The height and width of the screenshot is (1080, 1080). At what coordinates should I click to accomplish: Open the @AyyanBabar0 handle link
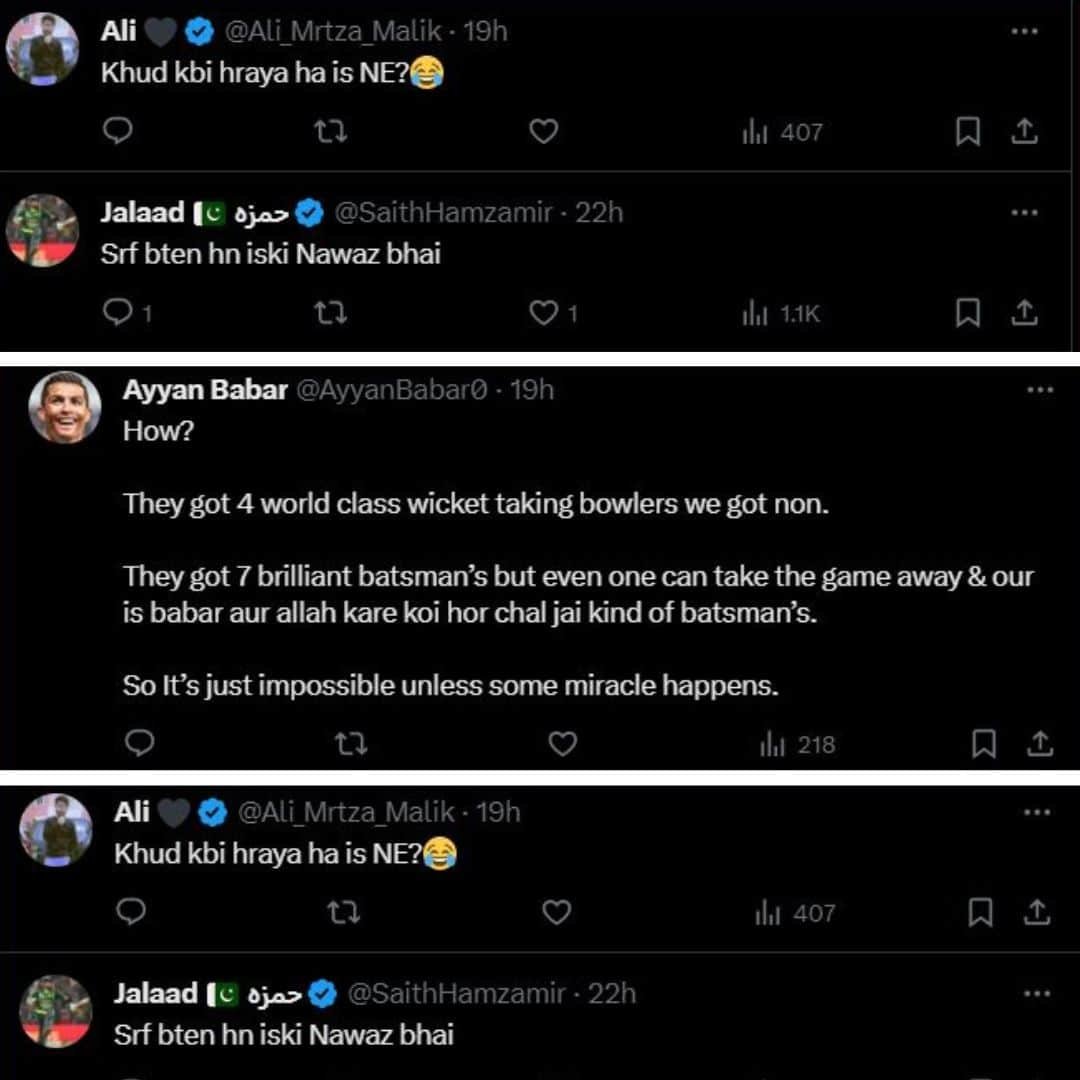pyautogui.click(x=392, y=390)
